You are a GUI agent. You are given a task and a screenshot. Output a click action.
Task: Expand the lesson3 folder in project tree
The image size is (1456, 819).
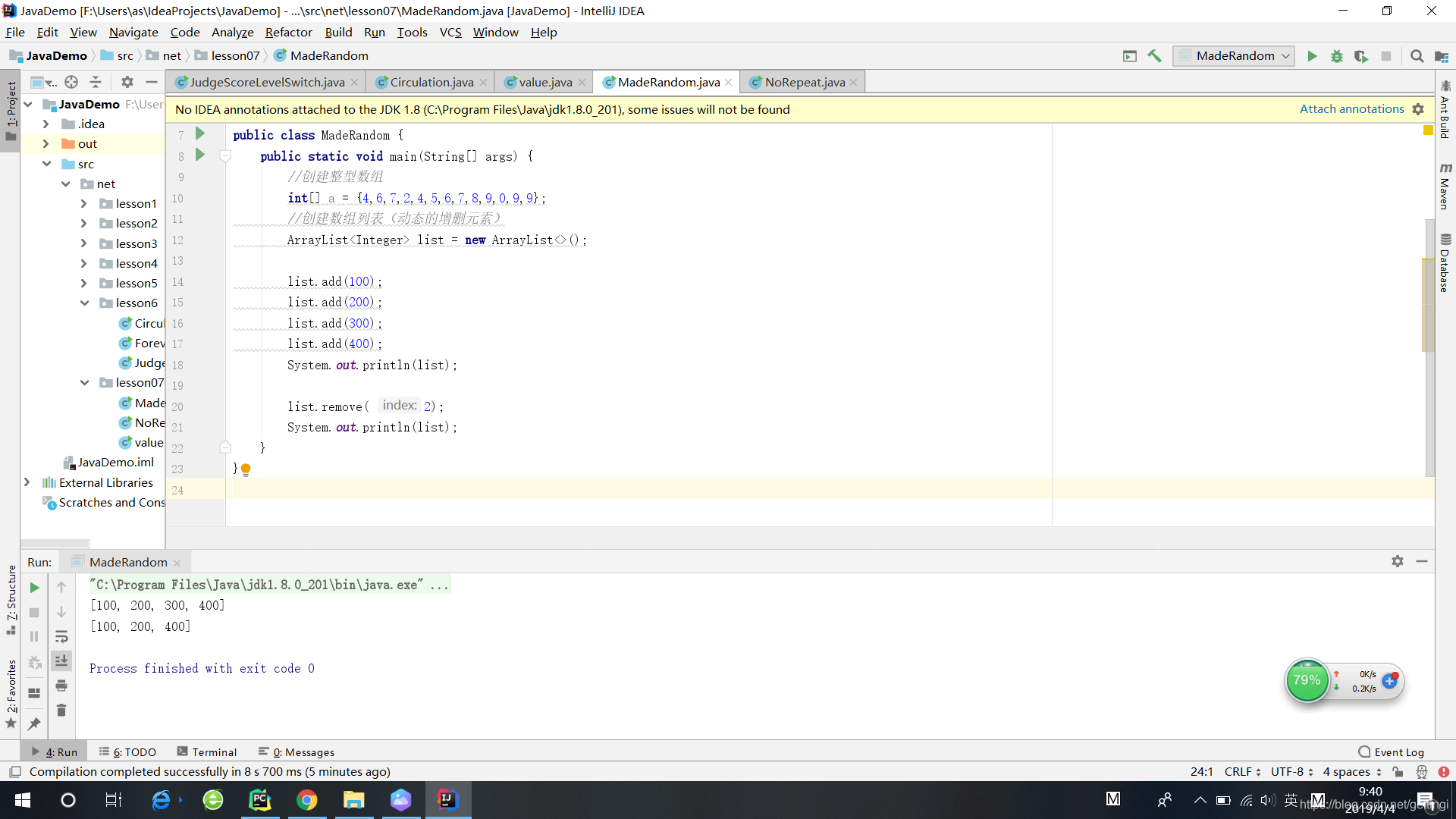point(83,243)
